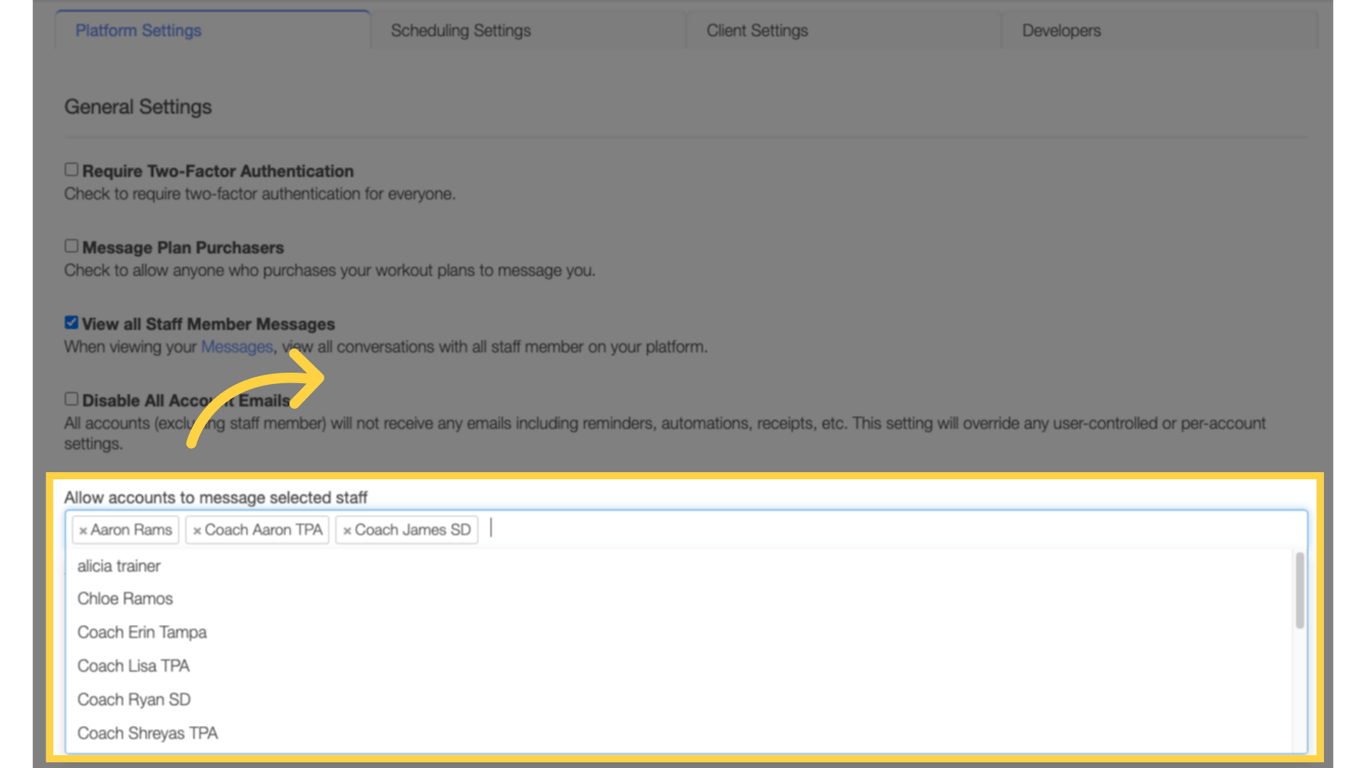This screenshot has width=1366, height=768.
Task: Enable Require Two-Factor Authentication checkbox
Action: click(x=71, y=170)
